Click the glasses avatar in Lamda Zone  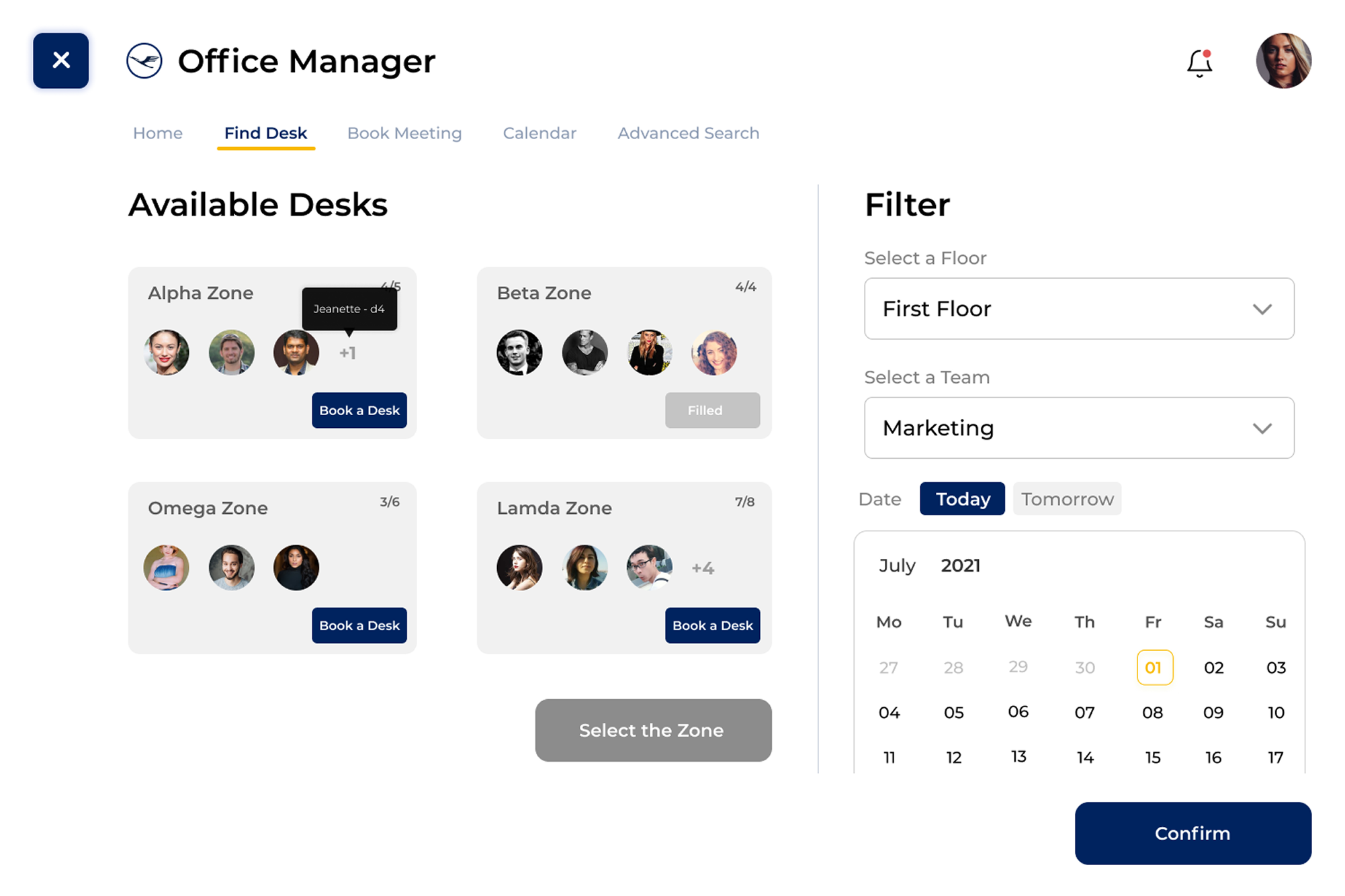[649, 568]
